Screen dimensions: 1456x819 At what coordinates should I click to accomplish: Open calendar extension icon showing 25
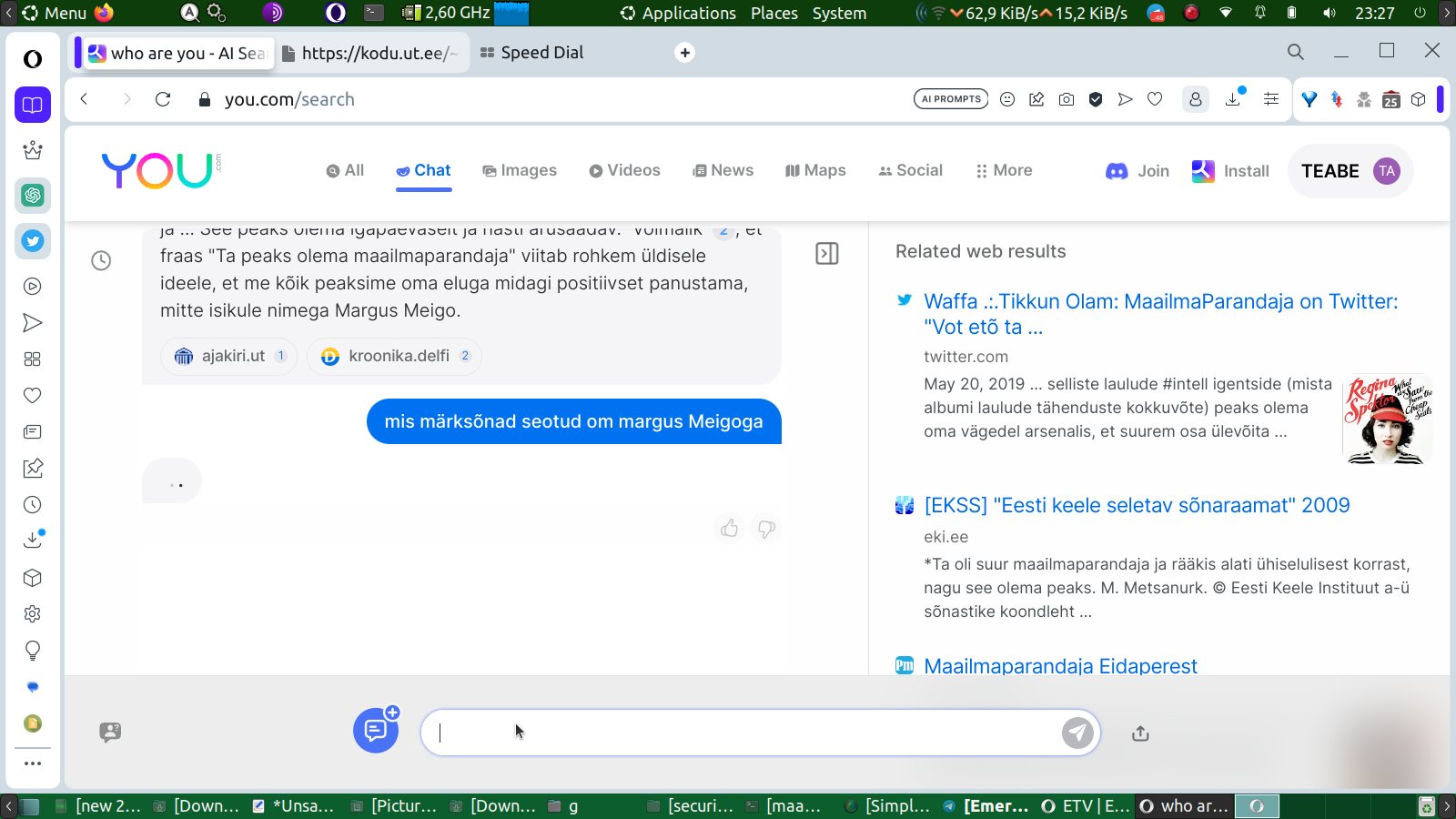(x=1391, y=100)
